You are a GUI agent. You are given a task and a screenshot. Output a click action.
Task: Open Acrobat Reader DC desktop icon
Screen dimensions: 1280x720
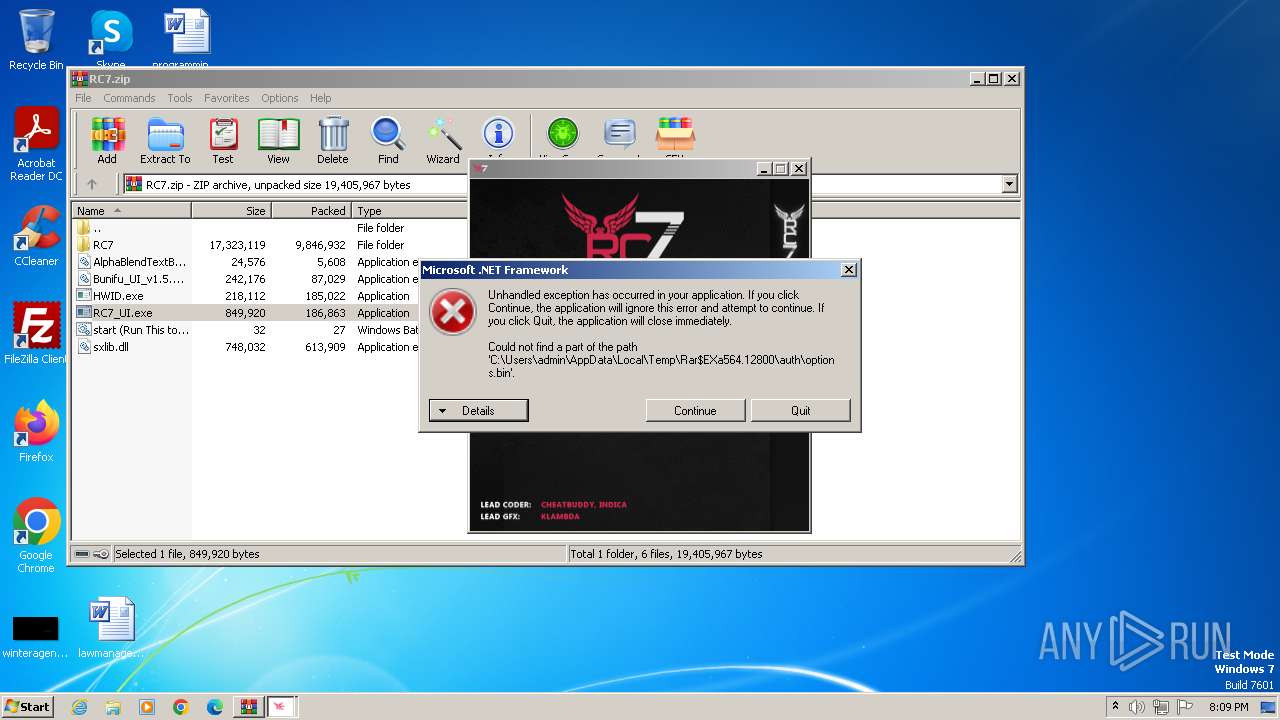click(36, 145)
